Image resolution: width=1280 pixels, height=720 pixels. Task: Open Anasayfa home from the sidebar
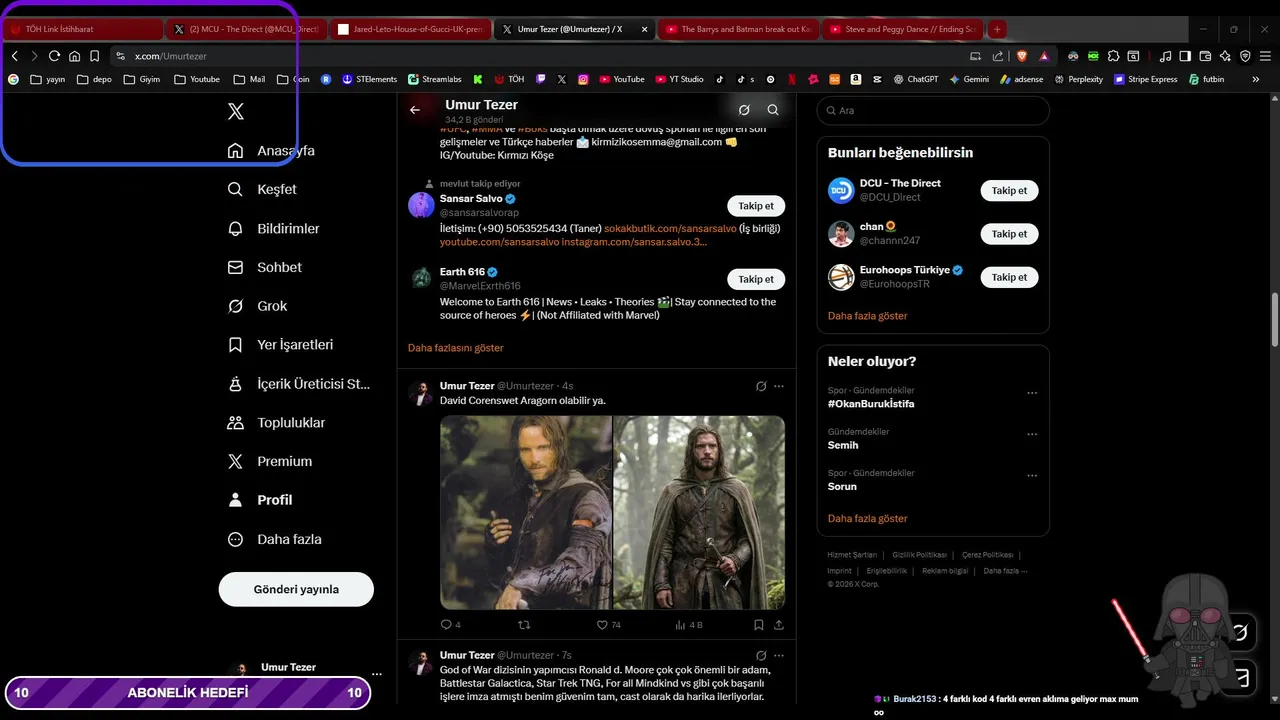click(272, 151)
